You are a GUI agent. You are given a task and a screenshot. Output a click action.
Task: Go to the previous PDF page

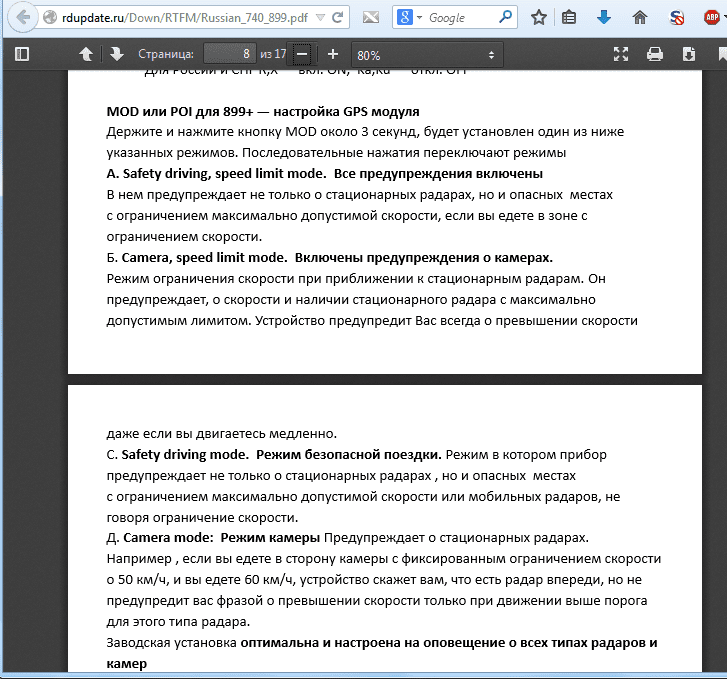click(86, 54)
